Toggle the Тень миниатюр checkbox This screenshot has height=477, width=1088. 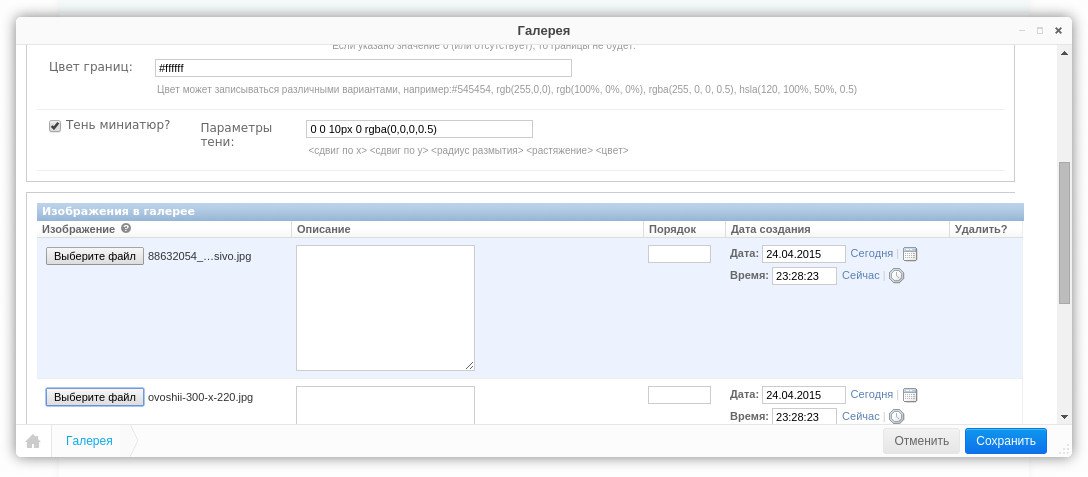(x=56, y=126)
